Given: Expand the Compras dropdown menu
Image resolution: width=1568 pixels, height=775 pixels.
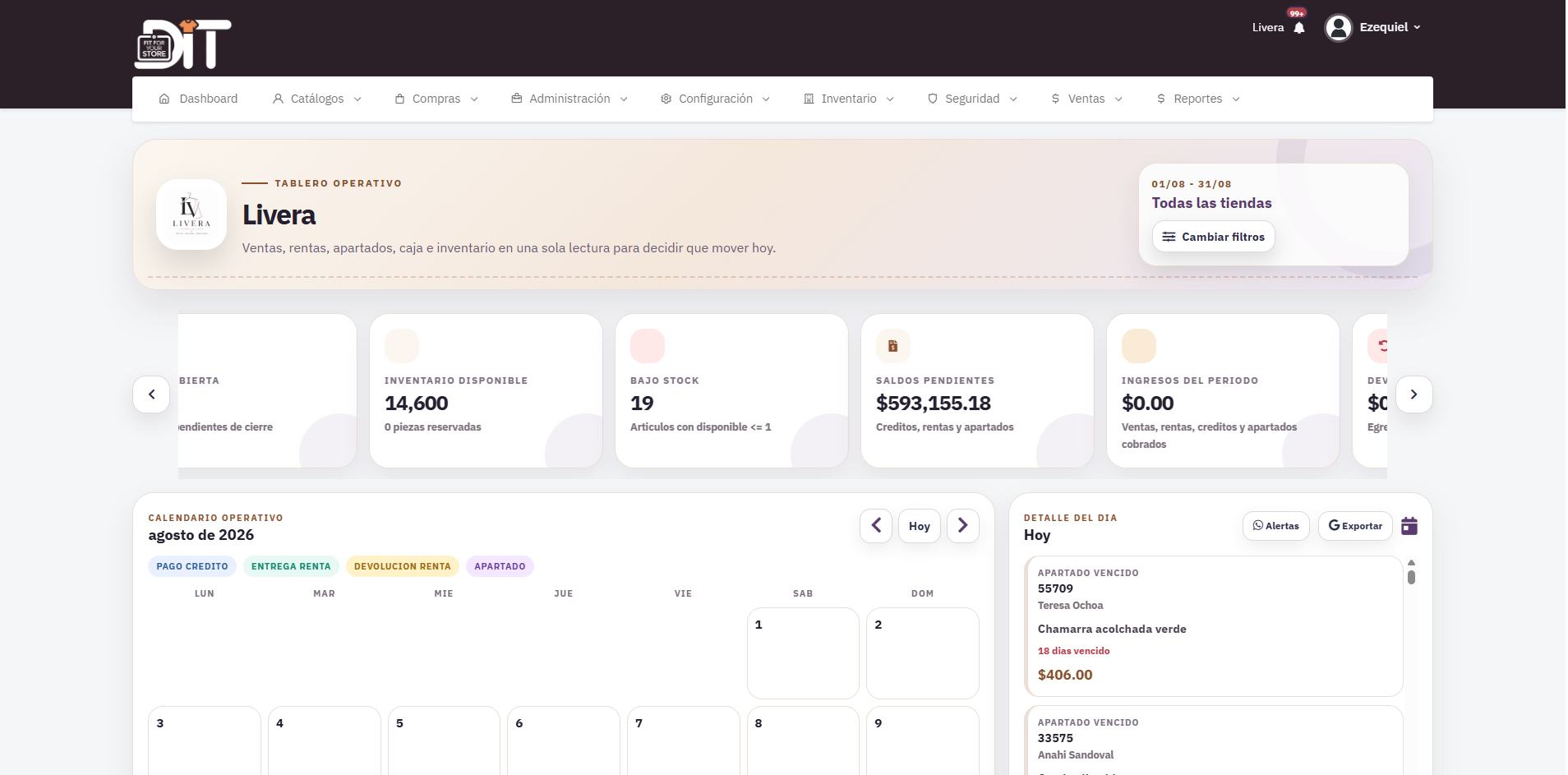Looking at the screenshot, I should click(436, 99).
